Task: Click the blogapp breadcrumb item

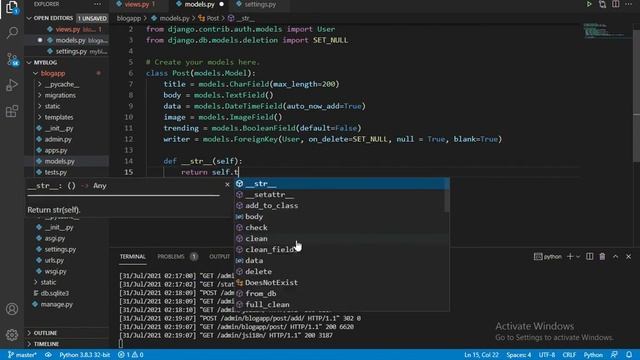Action: pyautogui.click(x=129, y=18)
